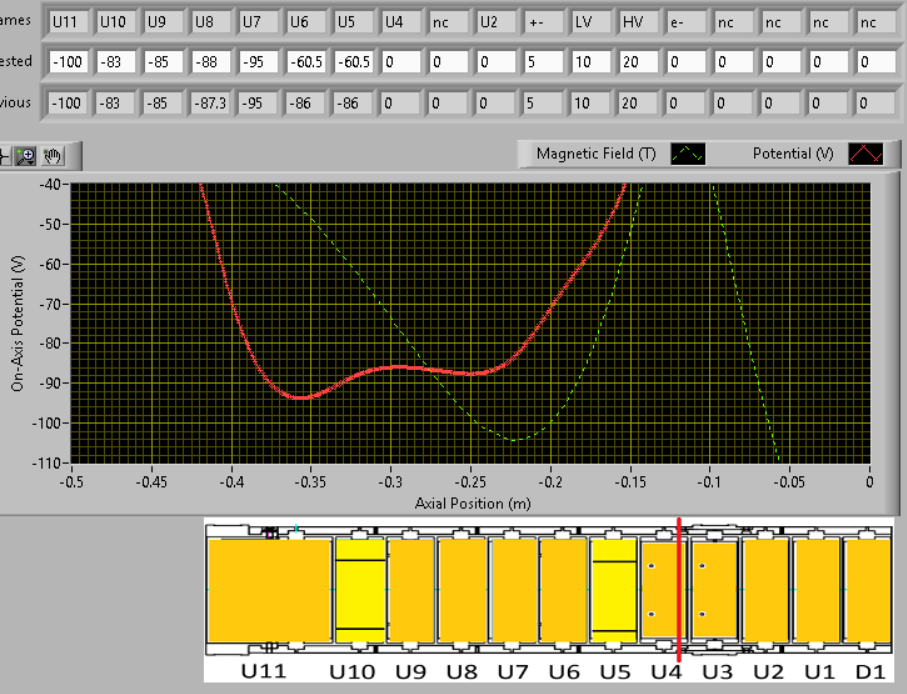Screen dimensions: 907x694
Task: Click the -0.5 x-axis minimum label
Action: point(72,482)
